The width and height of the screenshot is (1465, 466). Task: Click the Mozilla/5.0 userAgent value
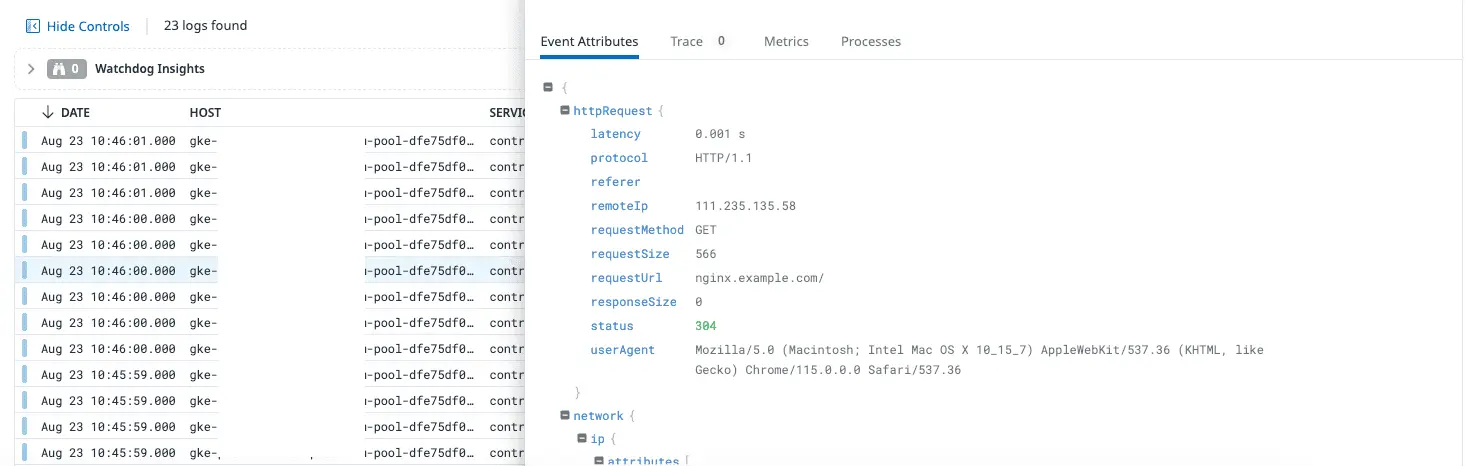click(979, 360)
